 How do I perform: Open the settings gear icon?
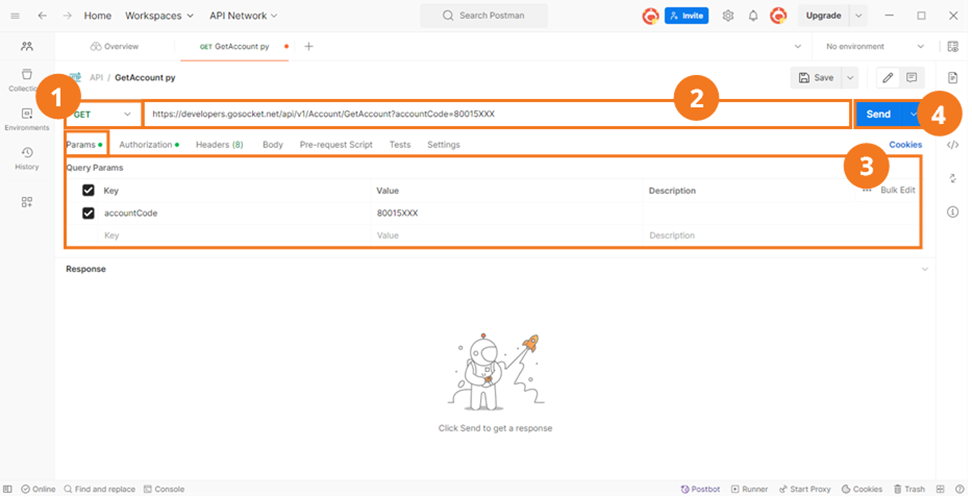tap(728, 15)
